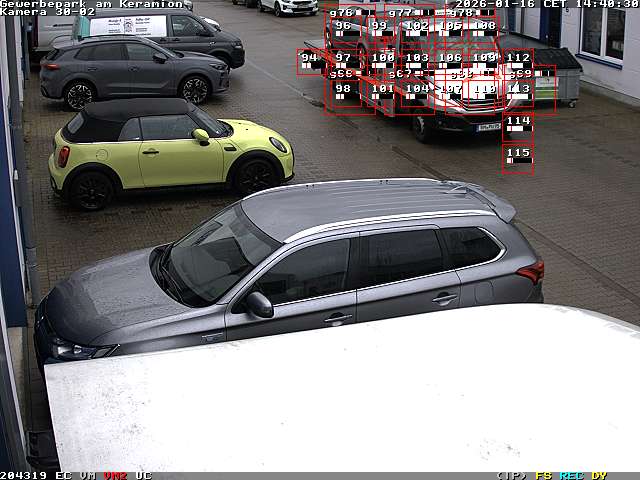Click the cyan REC recording indicator

[572, 475]
